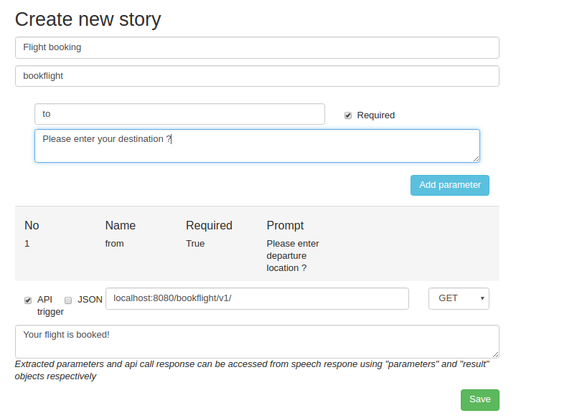Image resolution: width=572 pixels, height=418 pixels.
Task: Click the Required column header in table
Action: point(209,225)
